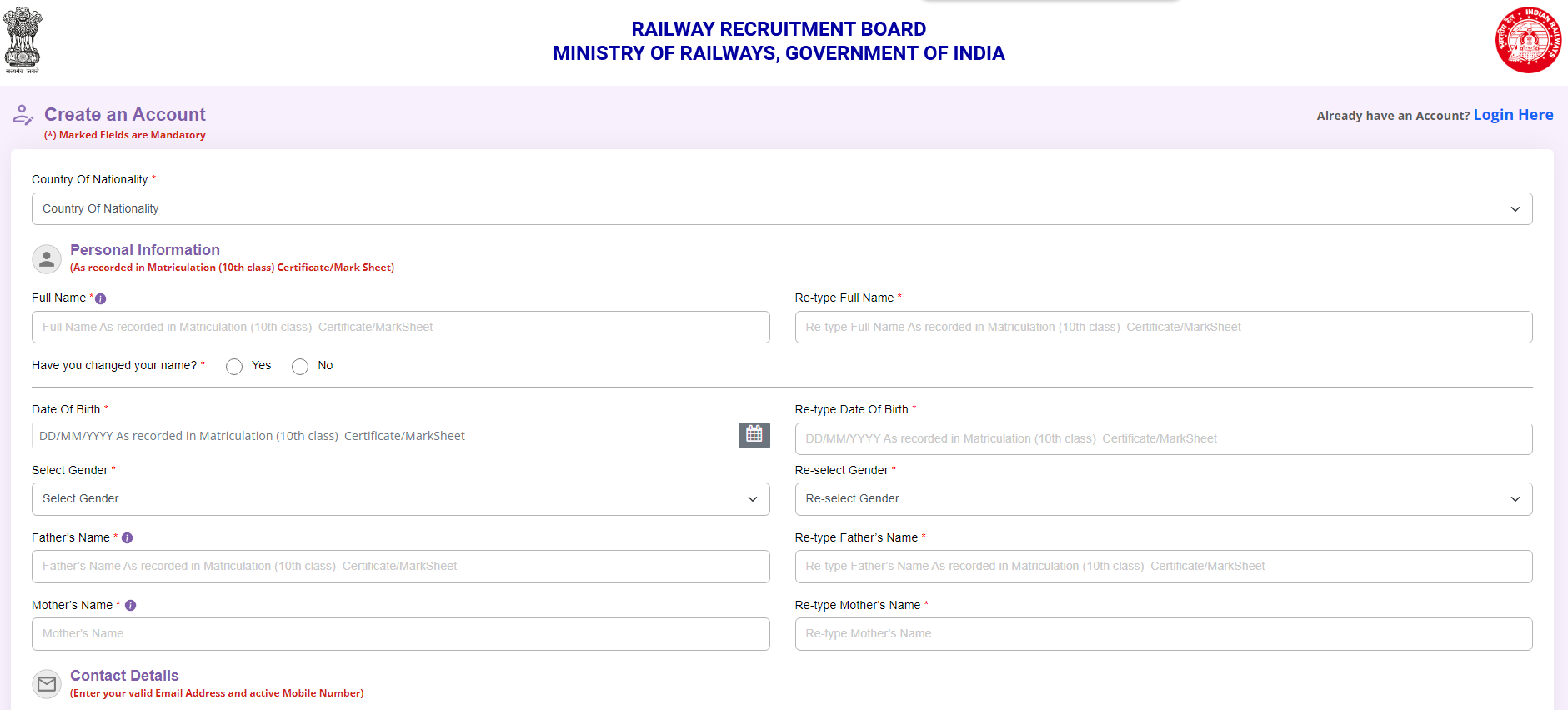Click the Indian national emblem logo
The image size is (1568, 710).
pos(23,39)
